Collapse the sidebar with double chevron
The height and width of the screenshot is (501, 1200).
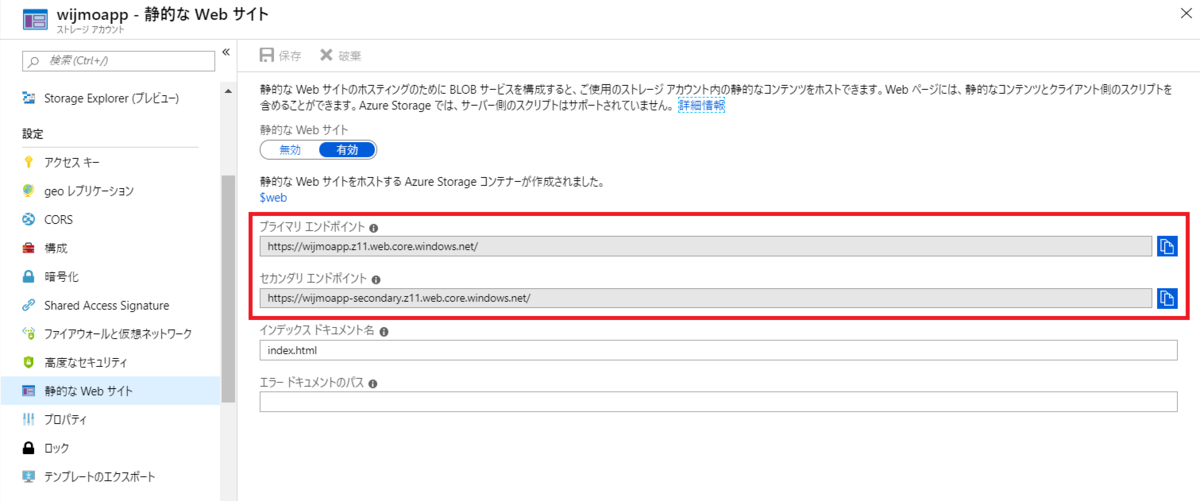226,52
